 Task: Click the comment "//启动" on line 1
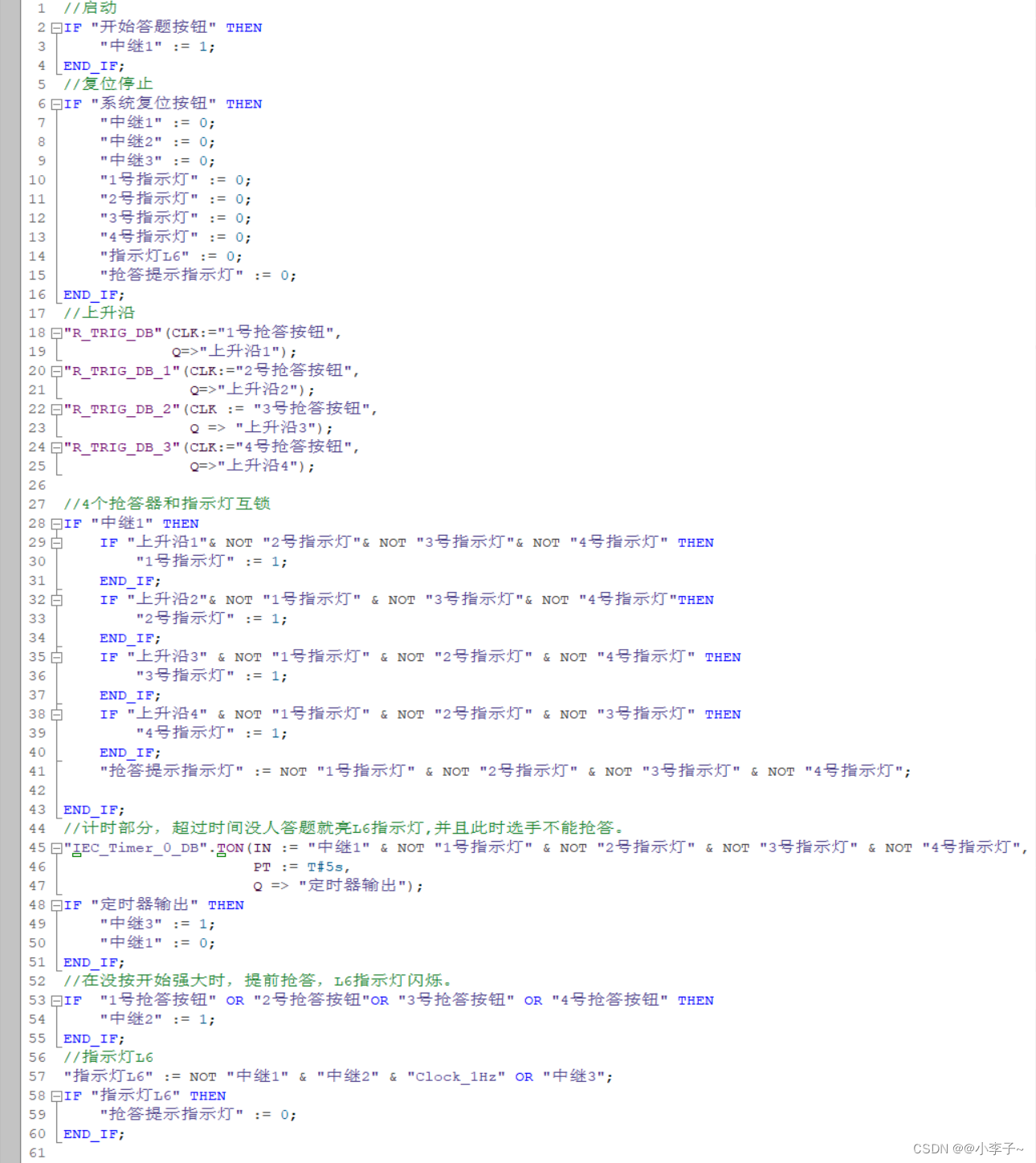pyautogui.click(x=90, y=8)
